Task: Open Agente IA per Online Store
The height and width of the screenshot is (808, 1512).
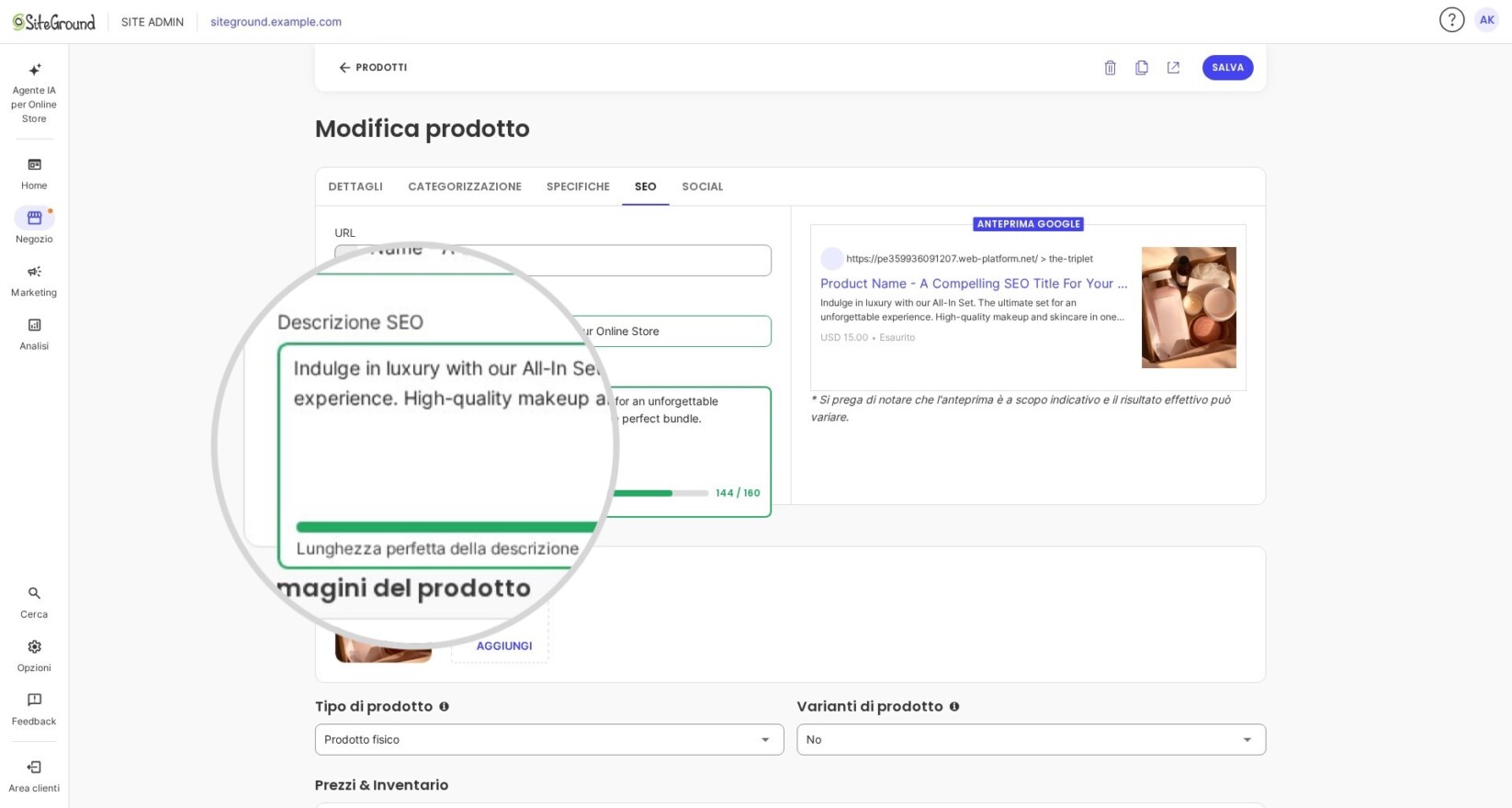Action: [34, 93]
